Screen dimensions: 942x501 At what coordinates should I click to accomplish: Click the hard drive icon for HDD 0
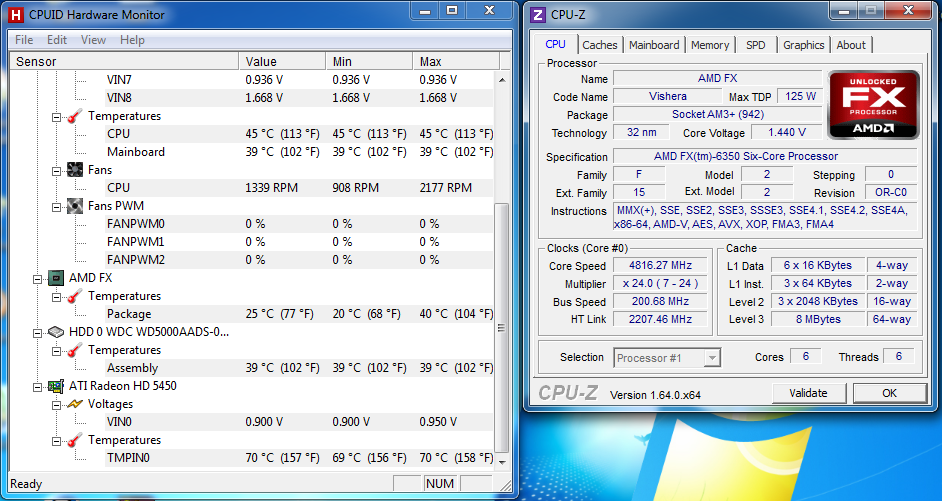(54, 332)
